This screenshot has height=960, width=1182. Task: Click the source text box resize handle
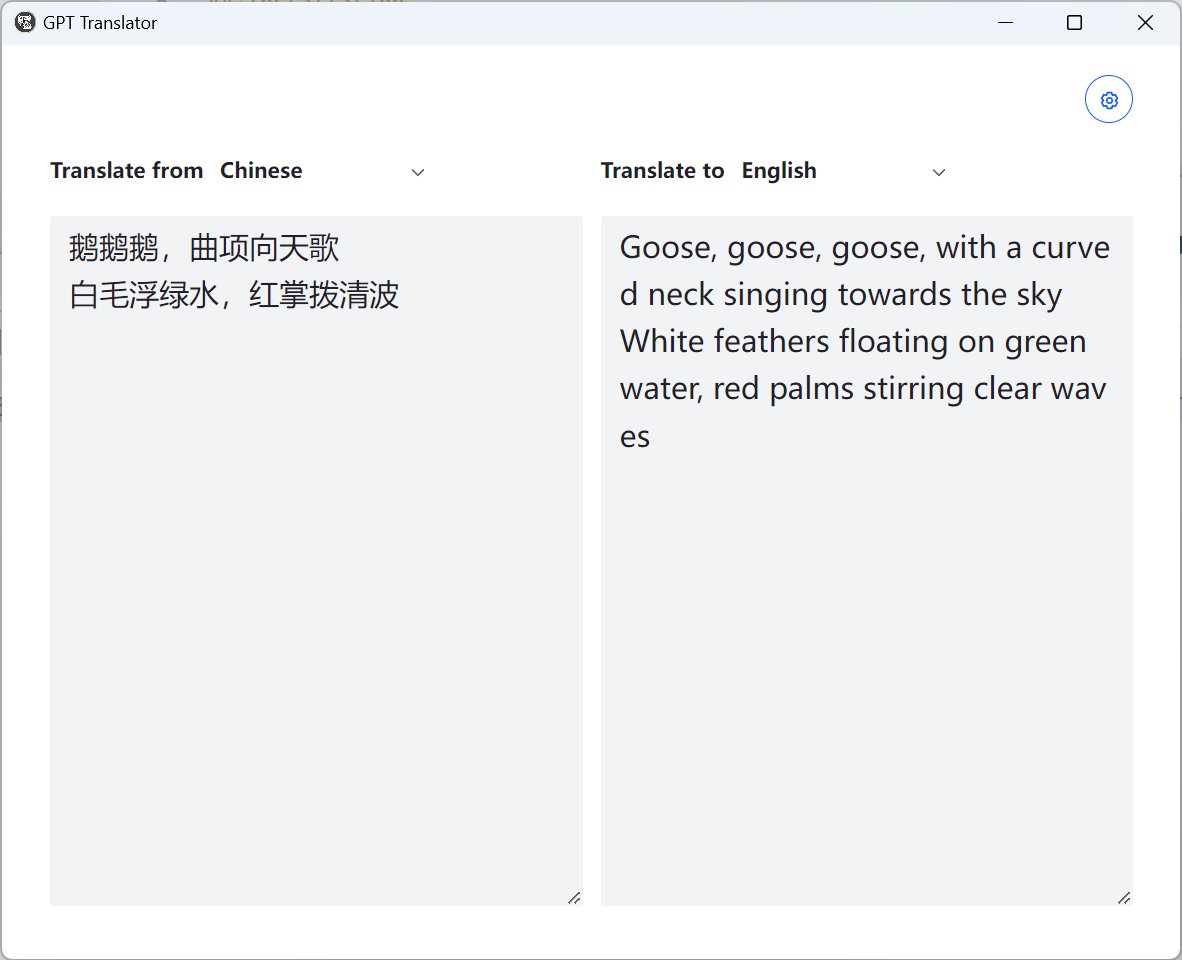tap(574, 897)
